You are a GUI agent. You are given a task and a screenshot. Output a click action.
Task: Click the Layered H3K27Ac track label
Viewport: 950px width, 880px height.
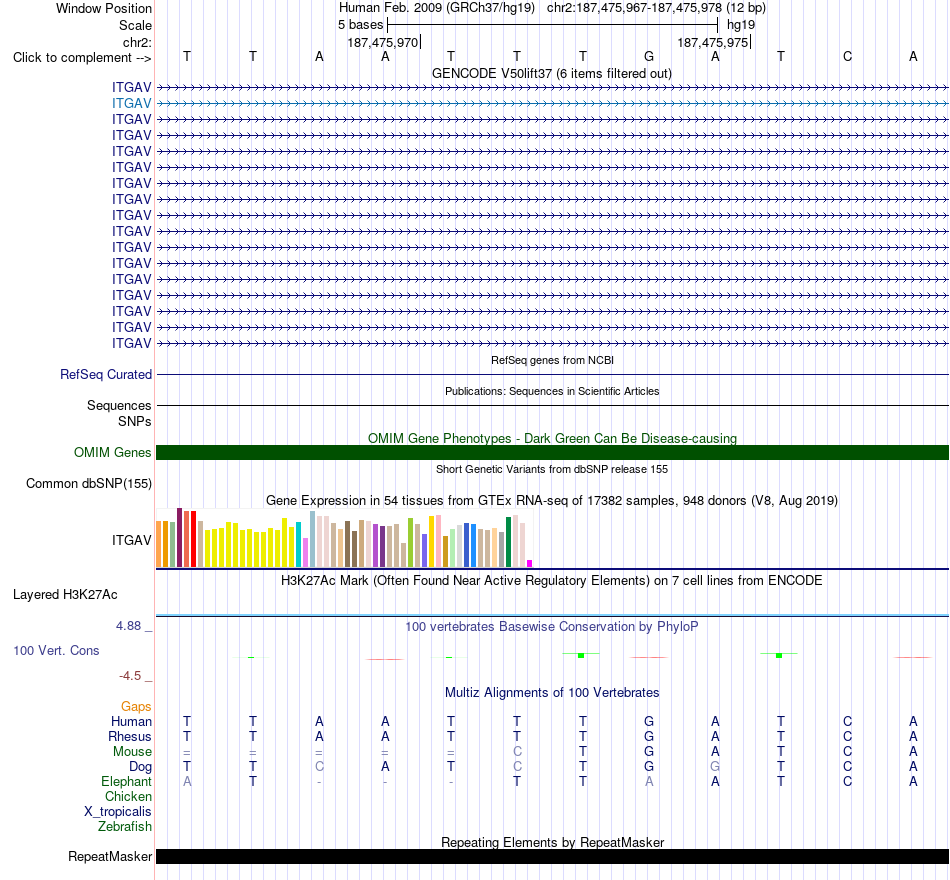click(65, 595)
